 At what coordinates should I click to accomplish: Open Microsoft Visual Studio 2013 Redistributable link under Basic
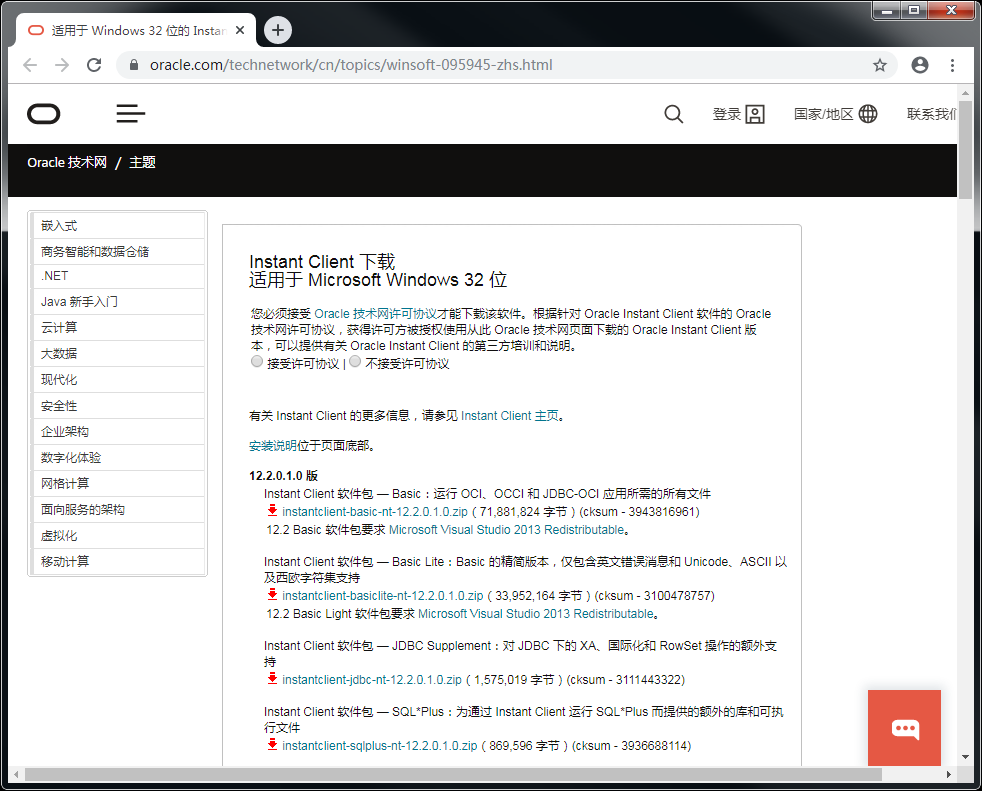[x=507, y=530]
